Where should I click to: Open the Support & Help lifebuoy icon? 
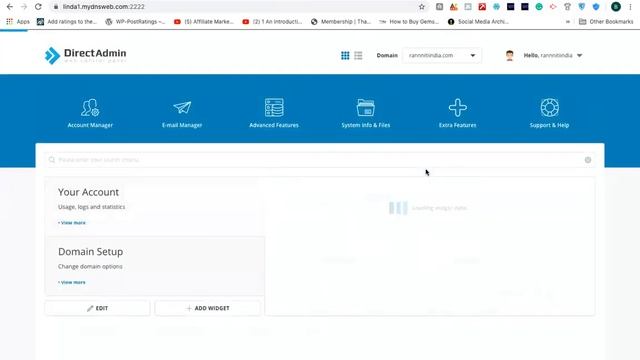[x=549, y=107]
